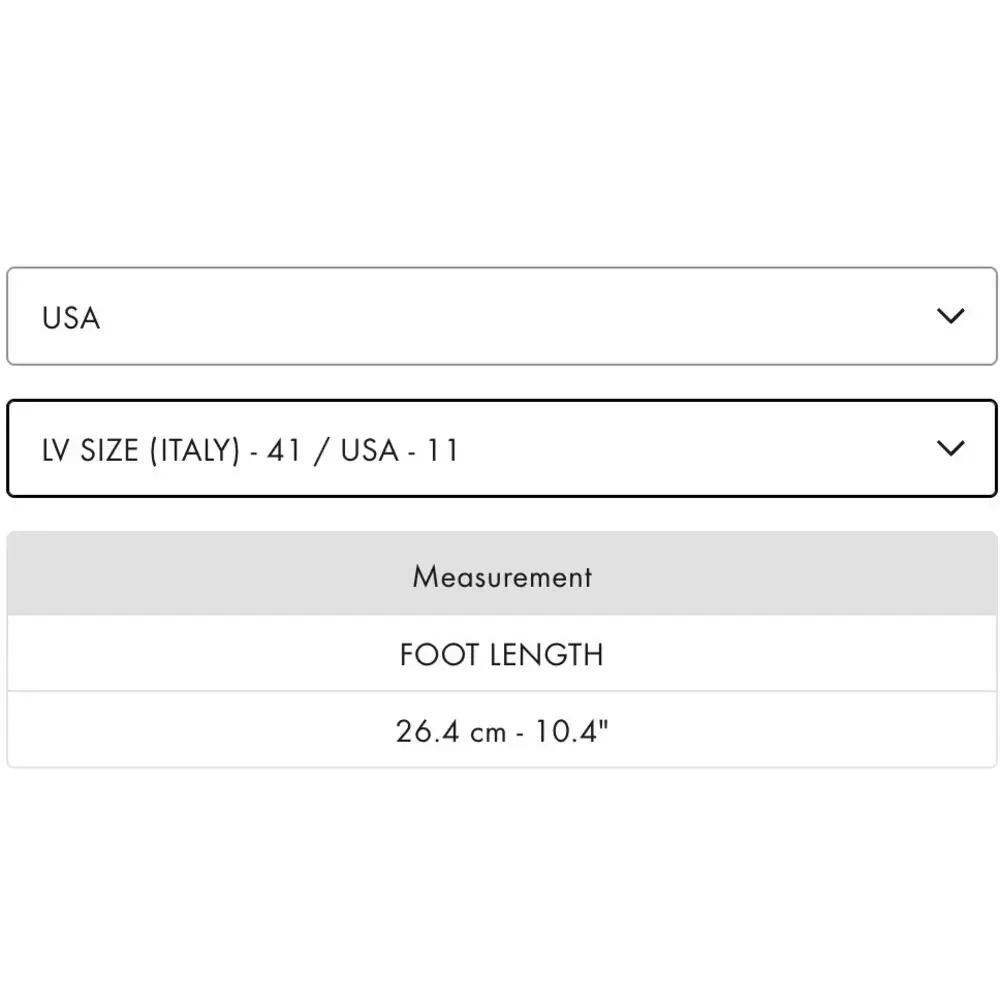The width and height of the screenshot is (1000, 1000).
Task: Click the Measurement table header
Action: 501,576
